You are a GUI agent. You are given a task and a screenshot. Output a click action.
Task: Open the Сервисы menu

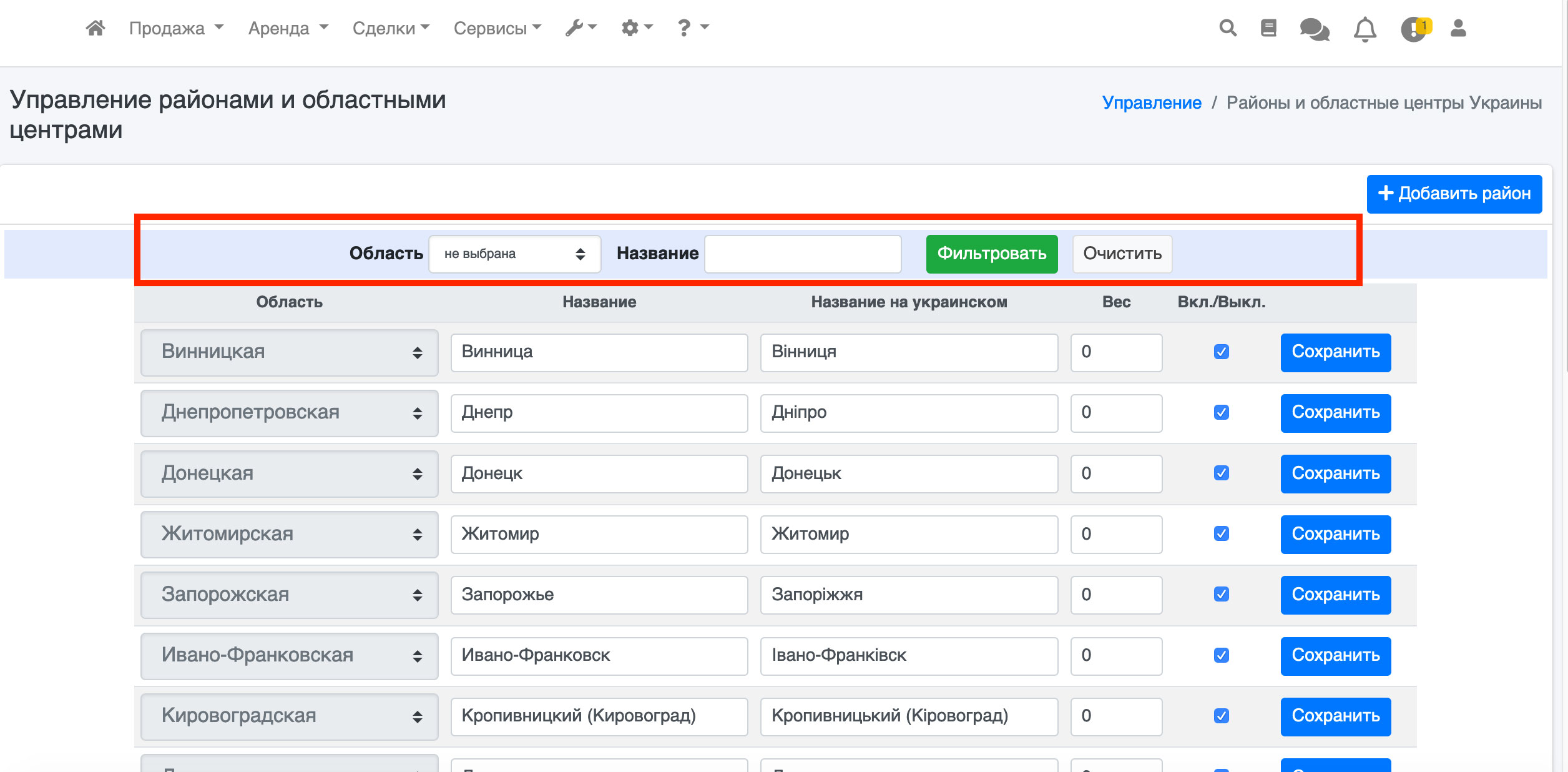click(x=497, y=28)
